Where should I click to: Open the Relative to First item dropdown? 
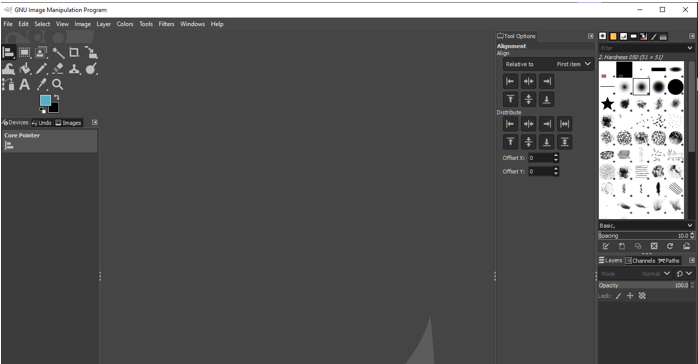548,64
